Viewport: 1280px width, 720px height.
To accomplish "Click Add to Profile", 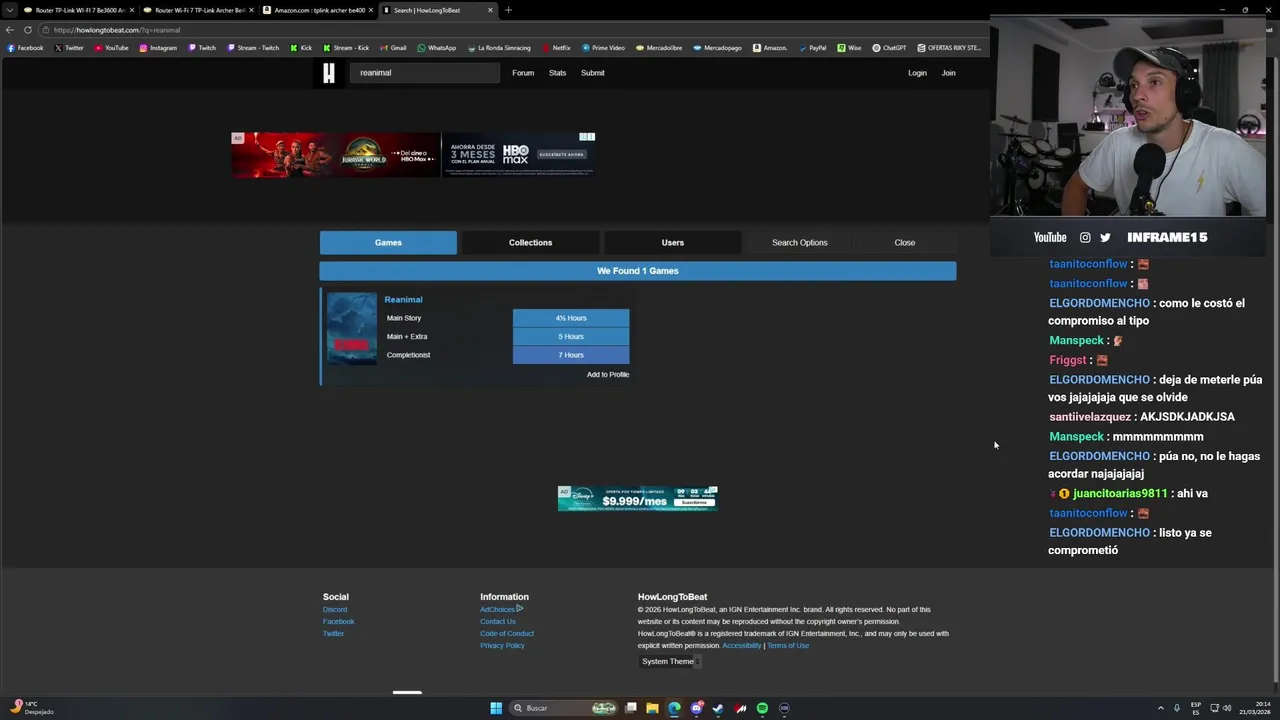I will 608,375.
